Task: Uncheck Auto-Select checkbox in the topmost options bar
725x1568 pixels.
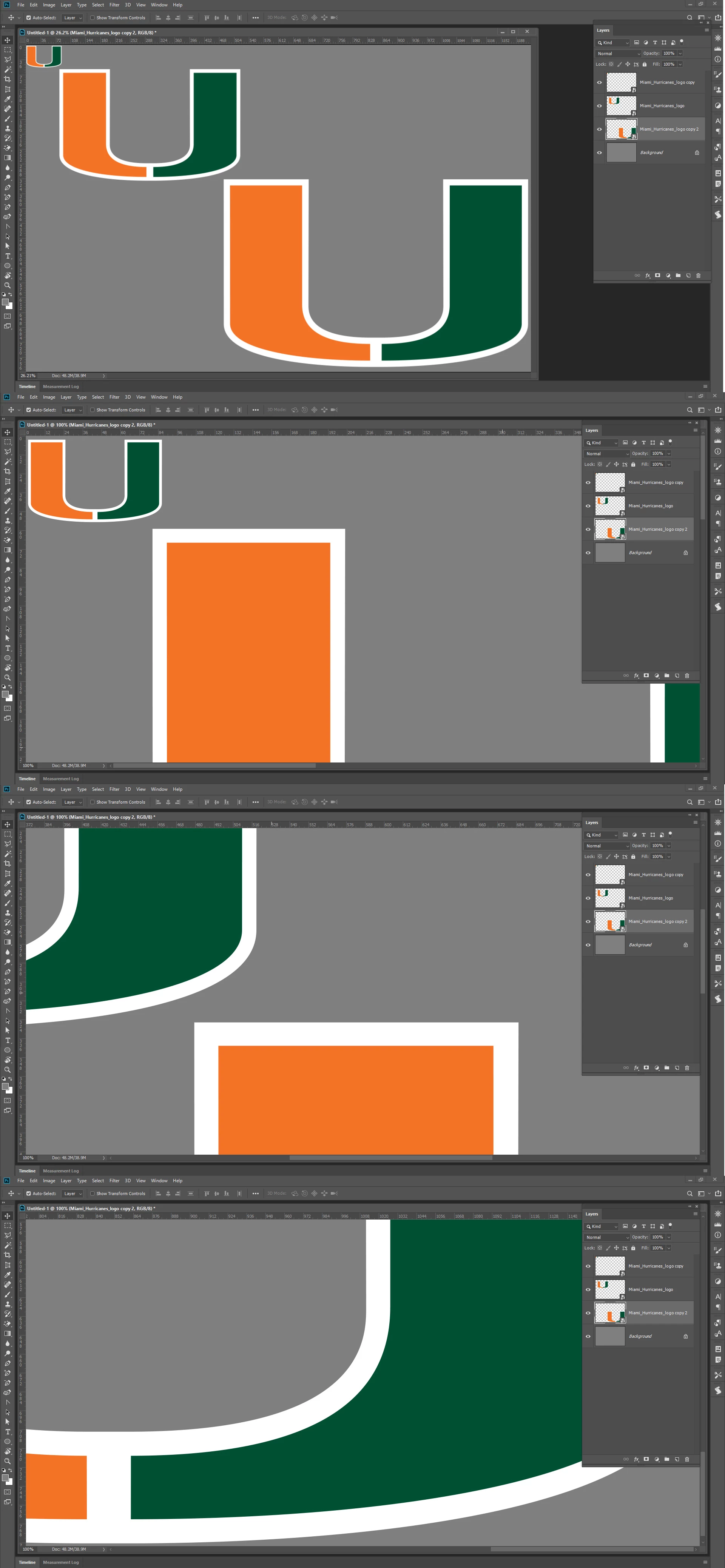Action: [x=29, y=18]
